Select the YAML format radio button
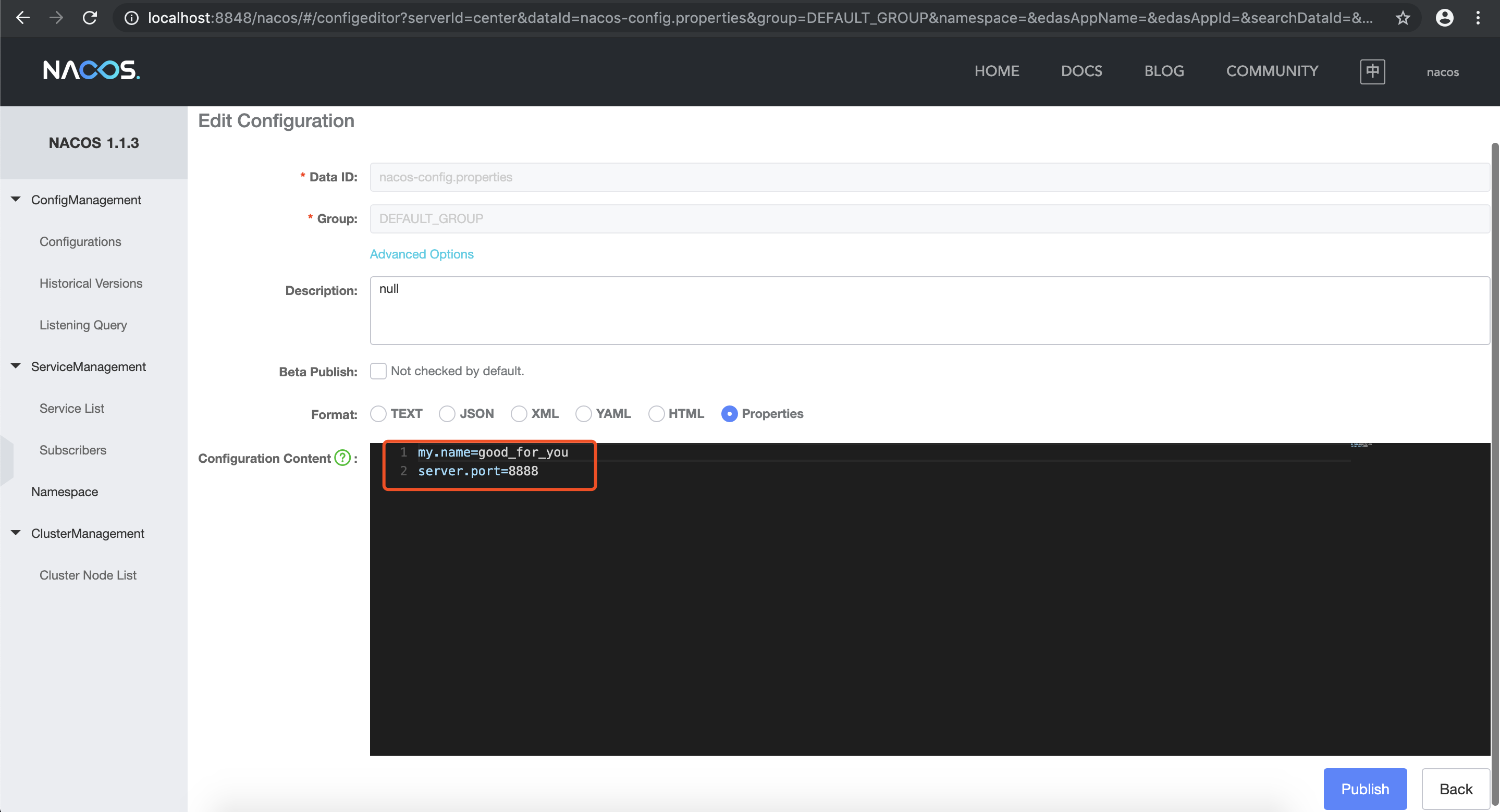 click(583, 414)
